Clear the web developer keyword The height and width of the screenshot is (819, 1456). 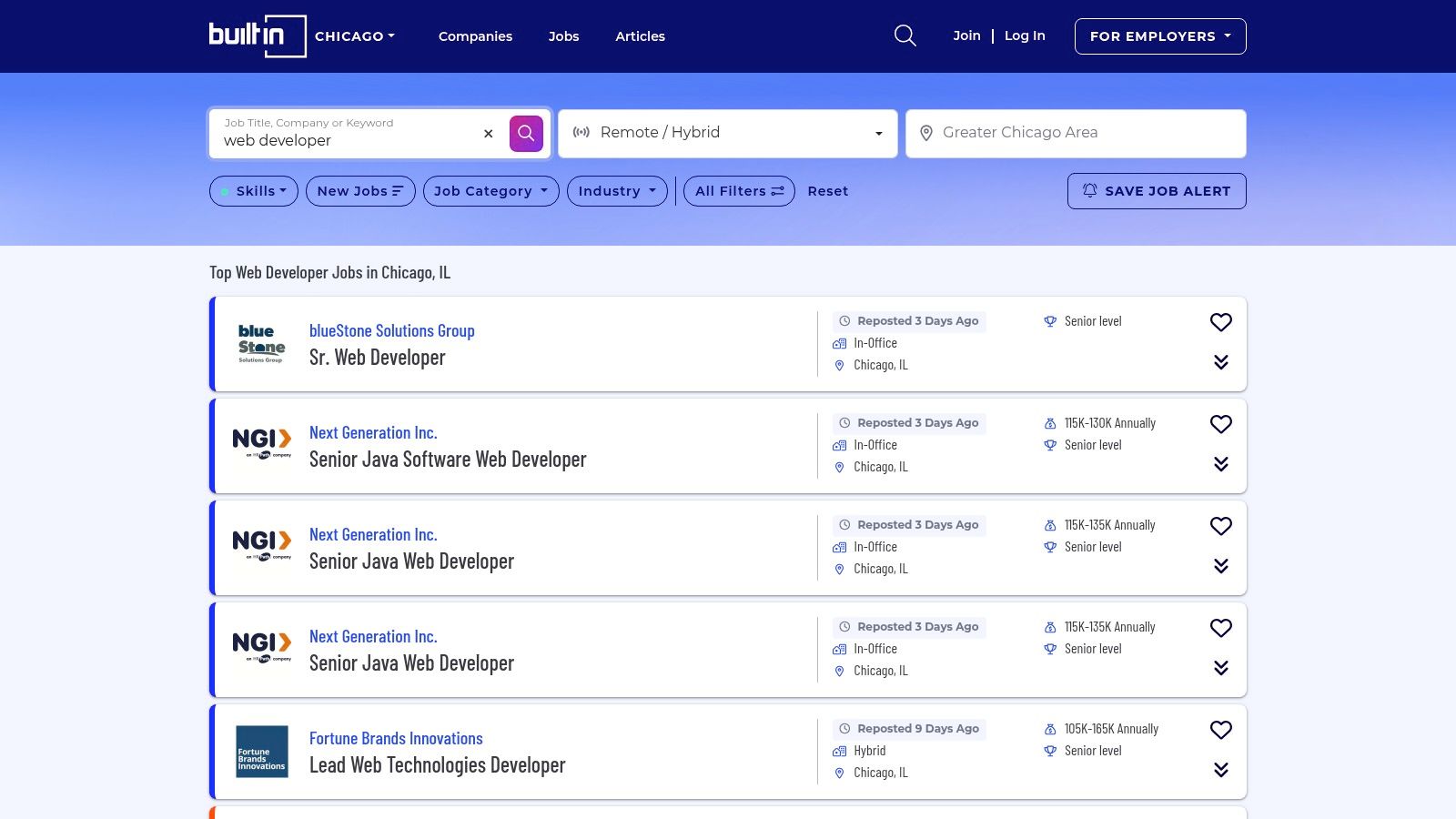[x=489, y=134]
